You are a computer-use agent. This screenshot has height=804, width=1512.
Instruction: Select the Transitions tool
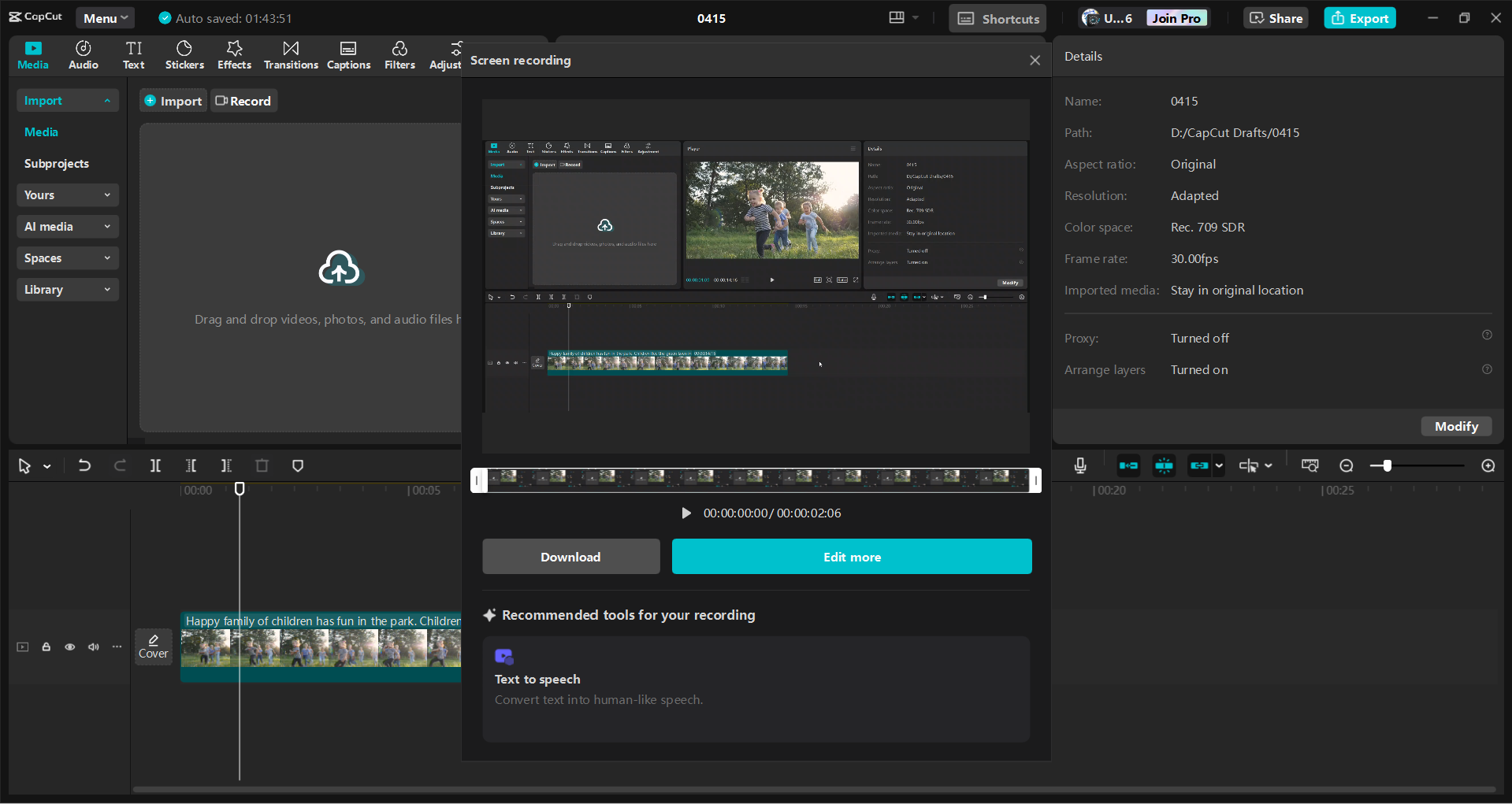tap(290, 55)
